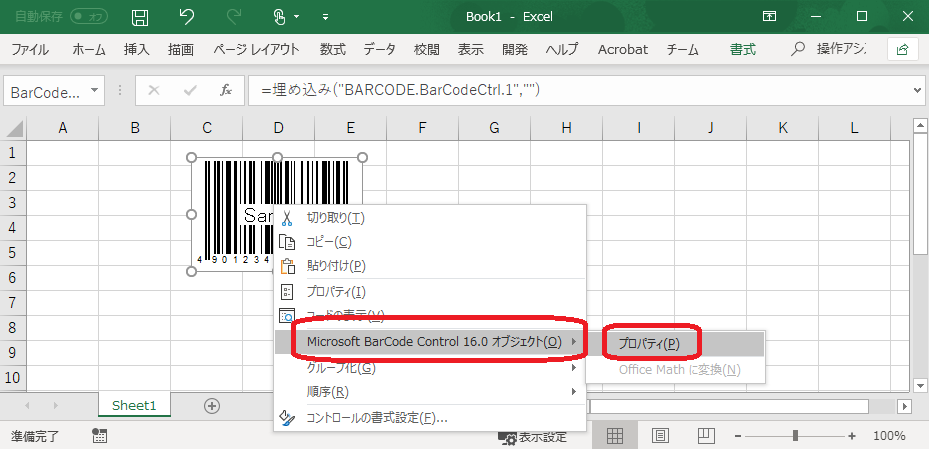This screenshot has width=929, height=449.
Task: Switch to Normal view icon
Action: pos(615,437)
